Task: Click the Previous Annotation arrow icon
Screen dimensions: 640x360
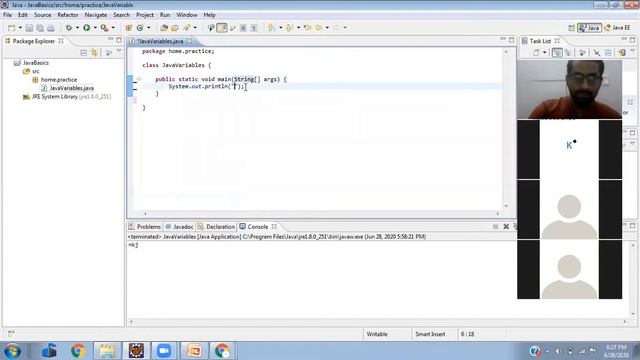Action: point(289,28)
